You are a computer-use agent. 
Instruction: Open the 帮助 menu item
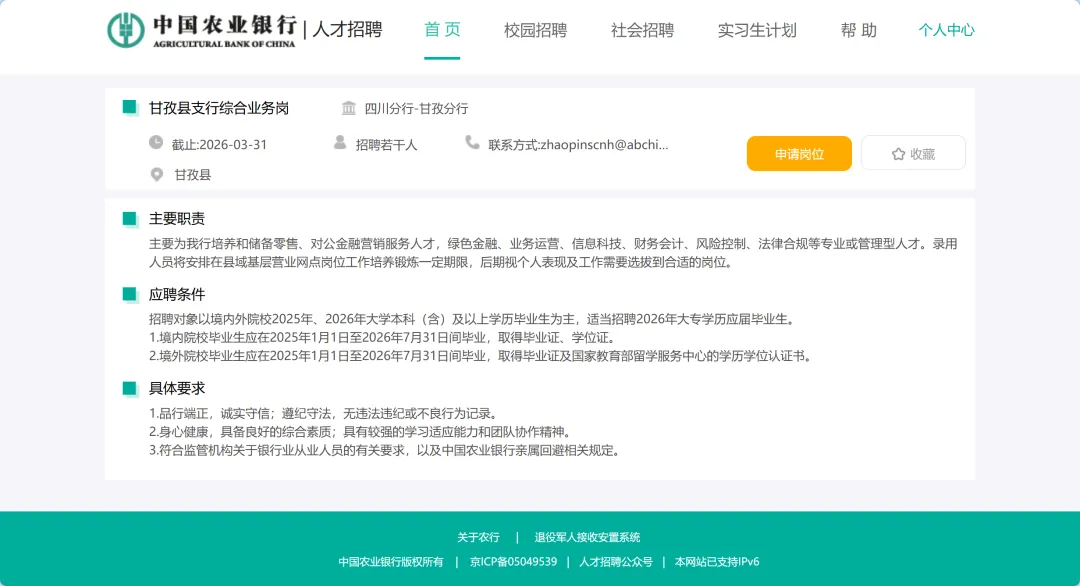click(x=858, y=30)
